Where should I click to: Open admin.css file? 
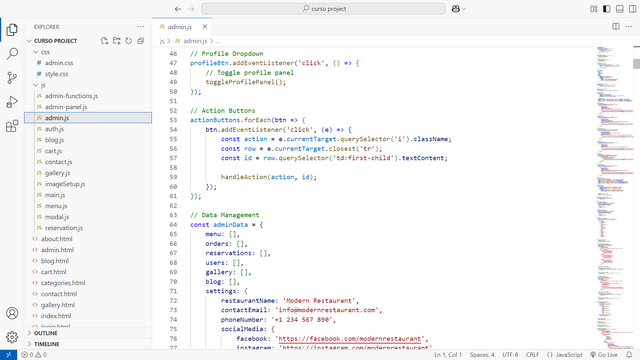coord(59,63)
